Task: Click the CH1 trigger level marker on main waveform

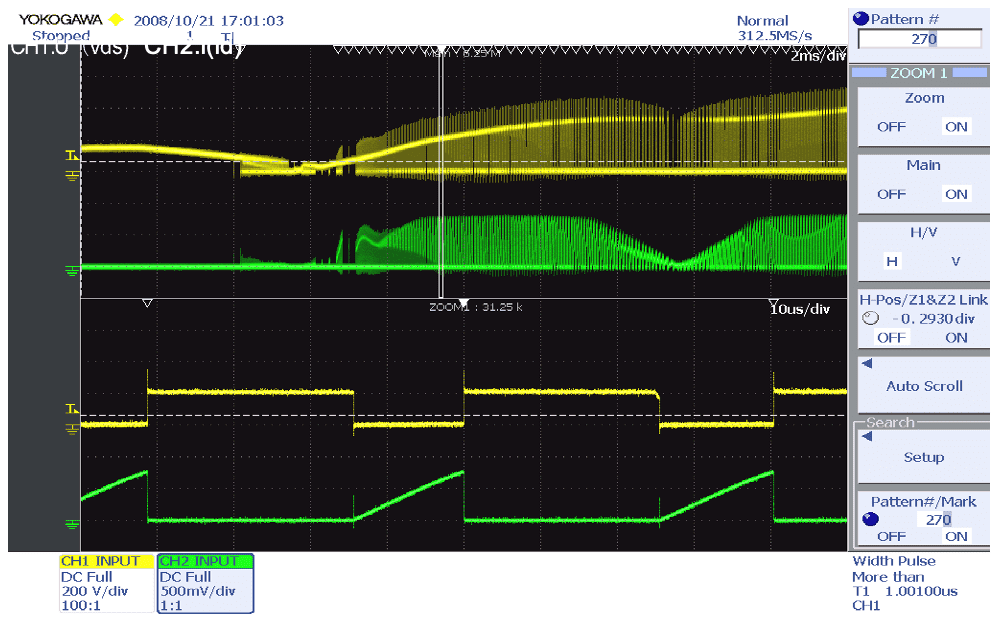Action: (x=71, y=156)
